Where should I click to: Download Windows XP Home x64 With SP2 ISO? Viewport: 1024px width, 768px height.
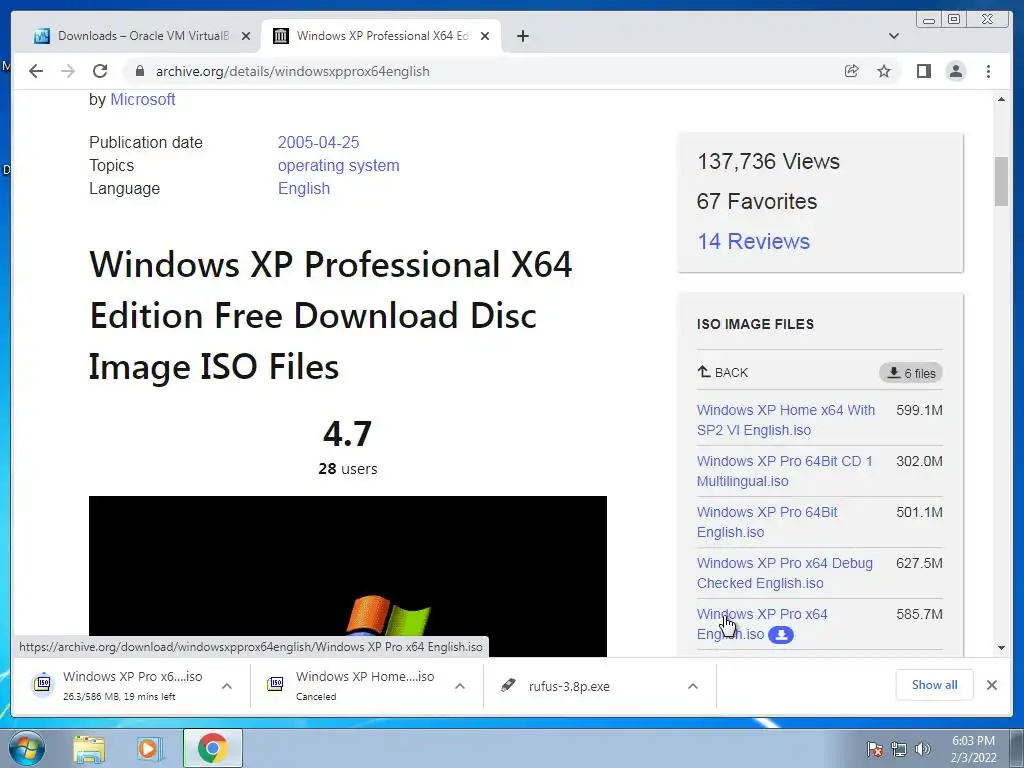(786, 420)
